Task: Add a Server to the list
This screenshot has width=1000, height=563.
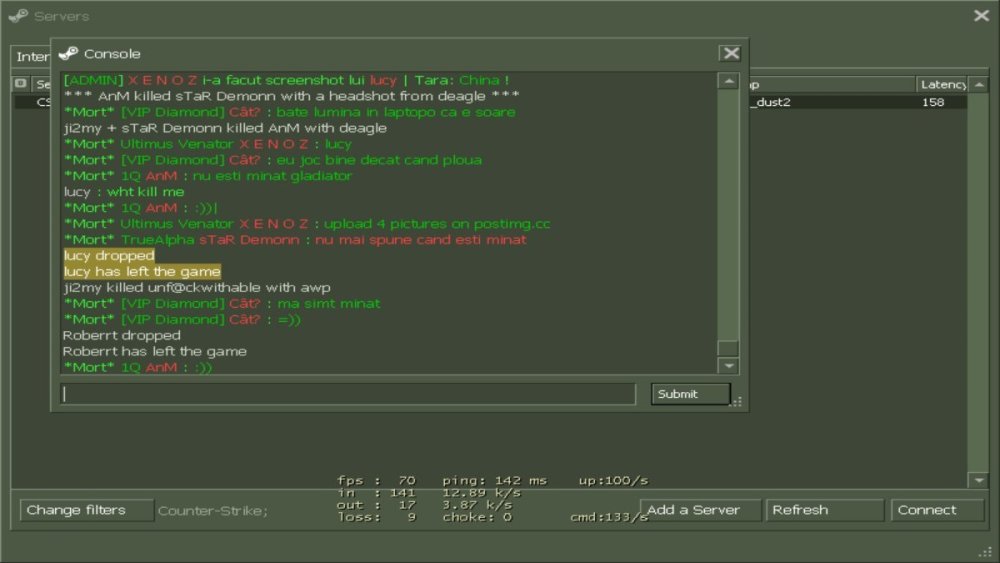Action: [700, 510]
